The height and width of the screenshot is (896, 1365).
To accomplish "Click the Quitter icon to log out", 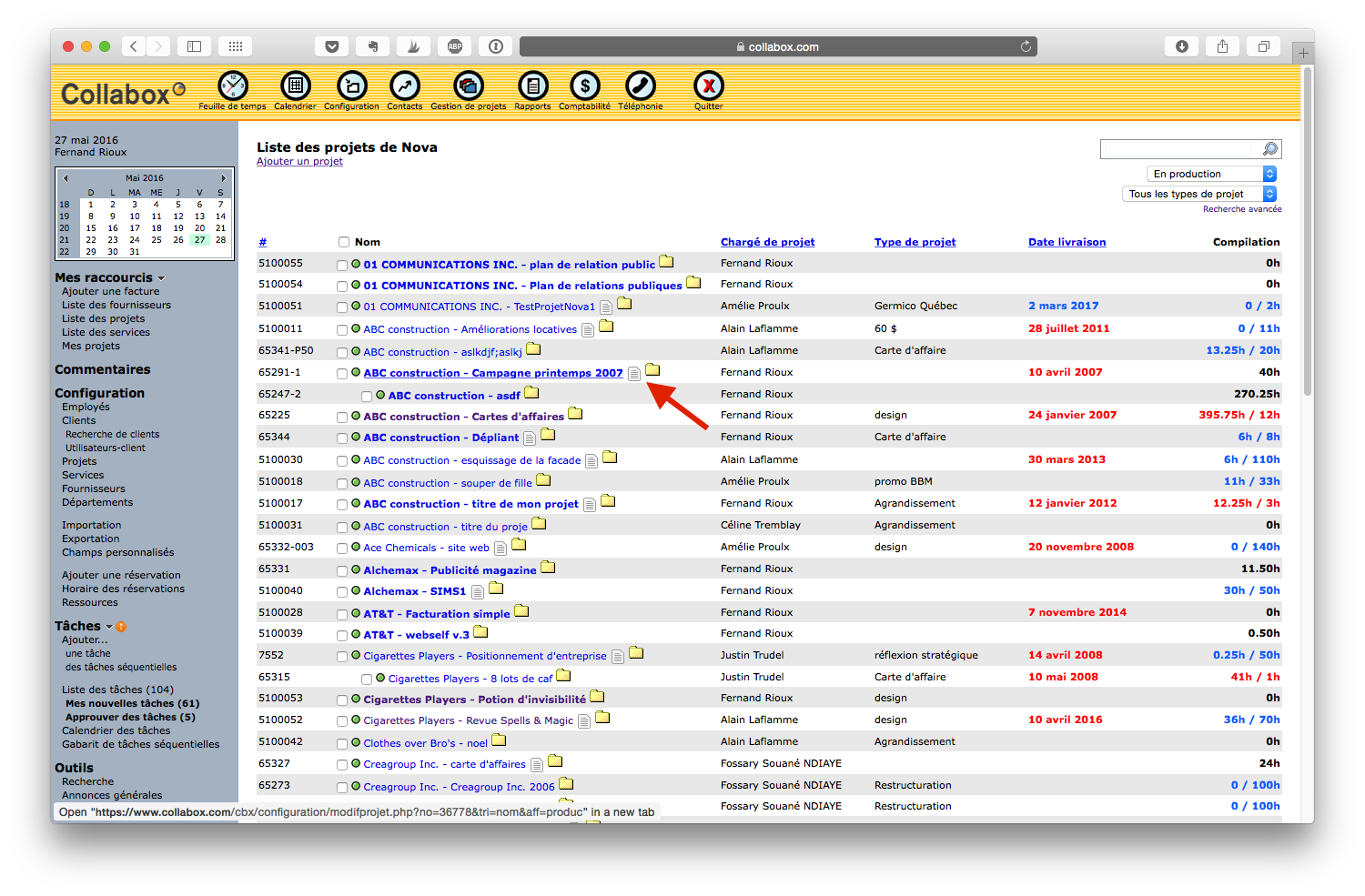I will [x=708, y=85].
